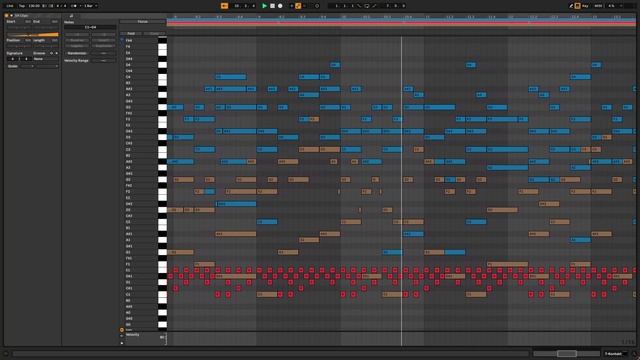Toggle the Focus button
The height and width of the screenshot is (360, 640).
coord(142,21)
